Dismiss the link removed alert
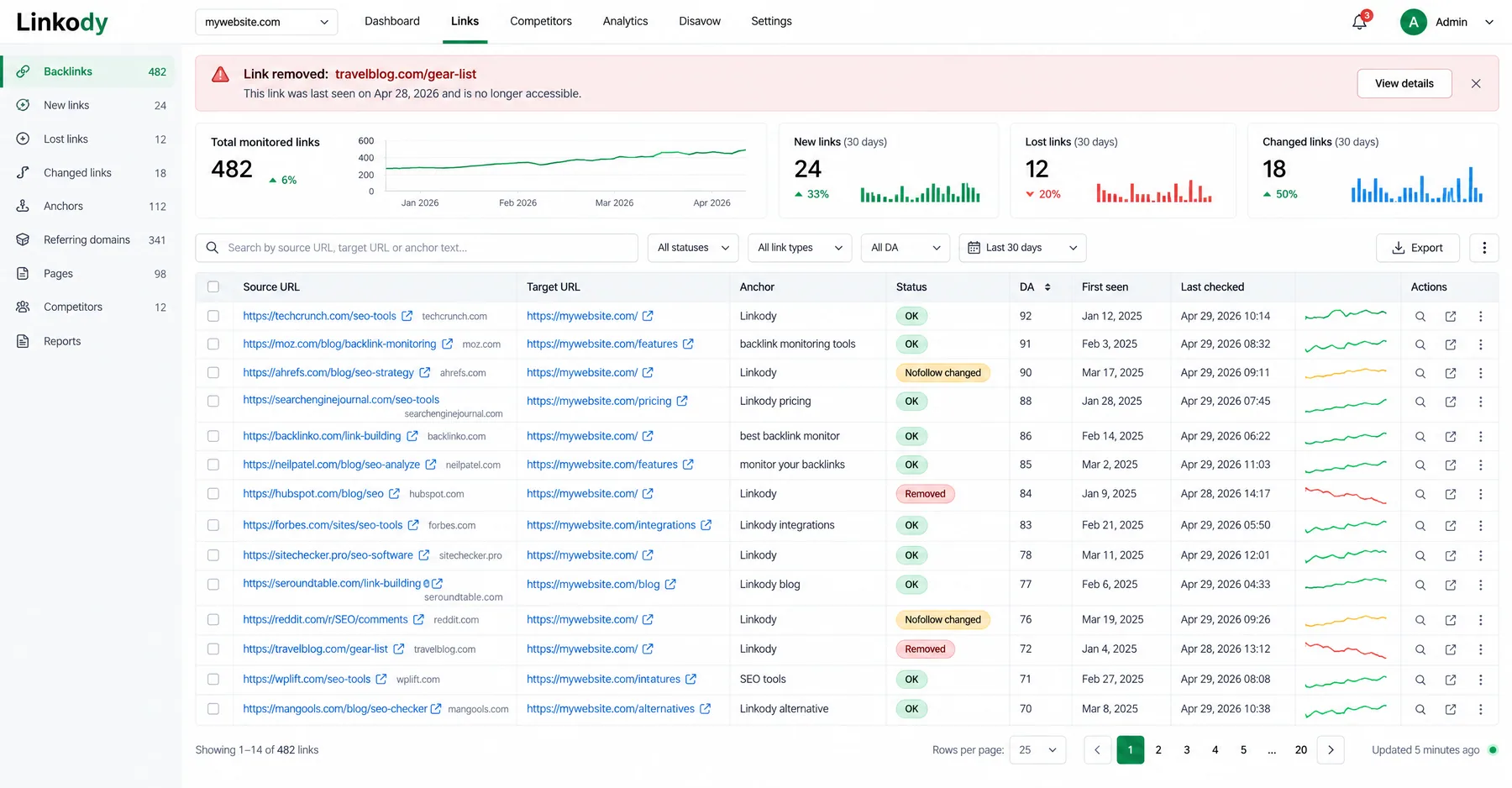The image size is (1512, 788). [x=1476, y=83]
